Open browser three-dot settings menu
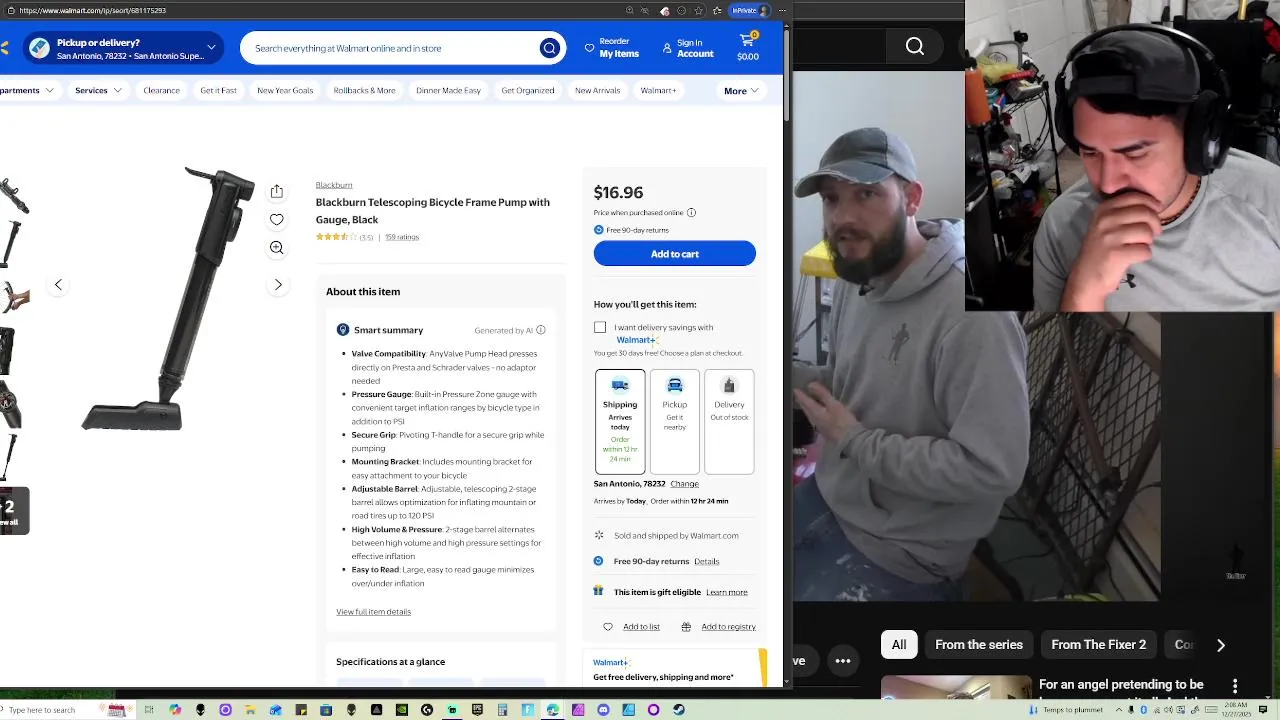Image resolution: width=1280 pixels, height=720 pixels. pos(782,11)
